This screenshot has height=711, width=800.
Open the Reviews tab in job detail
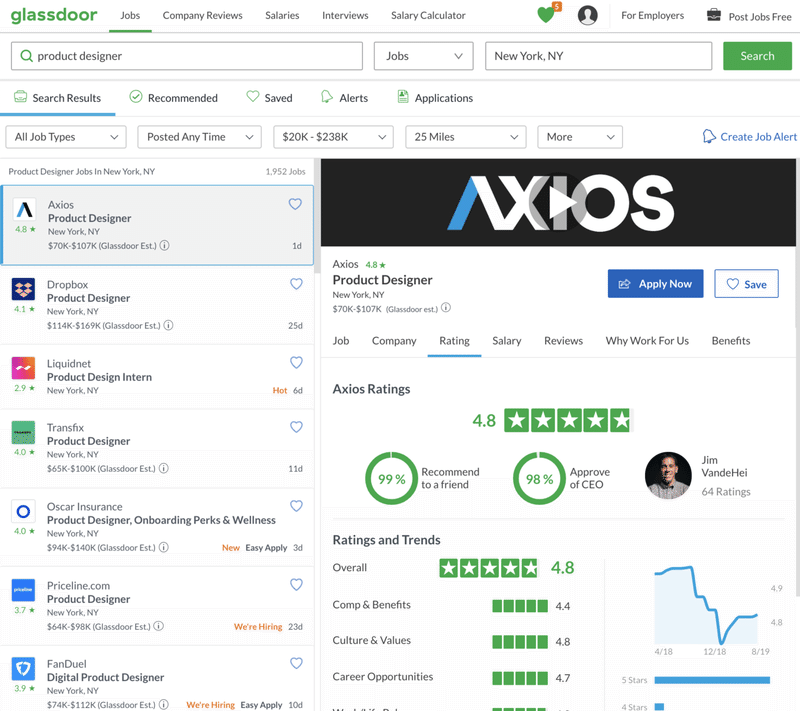tap(563, 341)
